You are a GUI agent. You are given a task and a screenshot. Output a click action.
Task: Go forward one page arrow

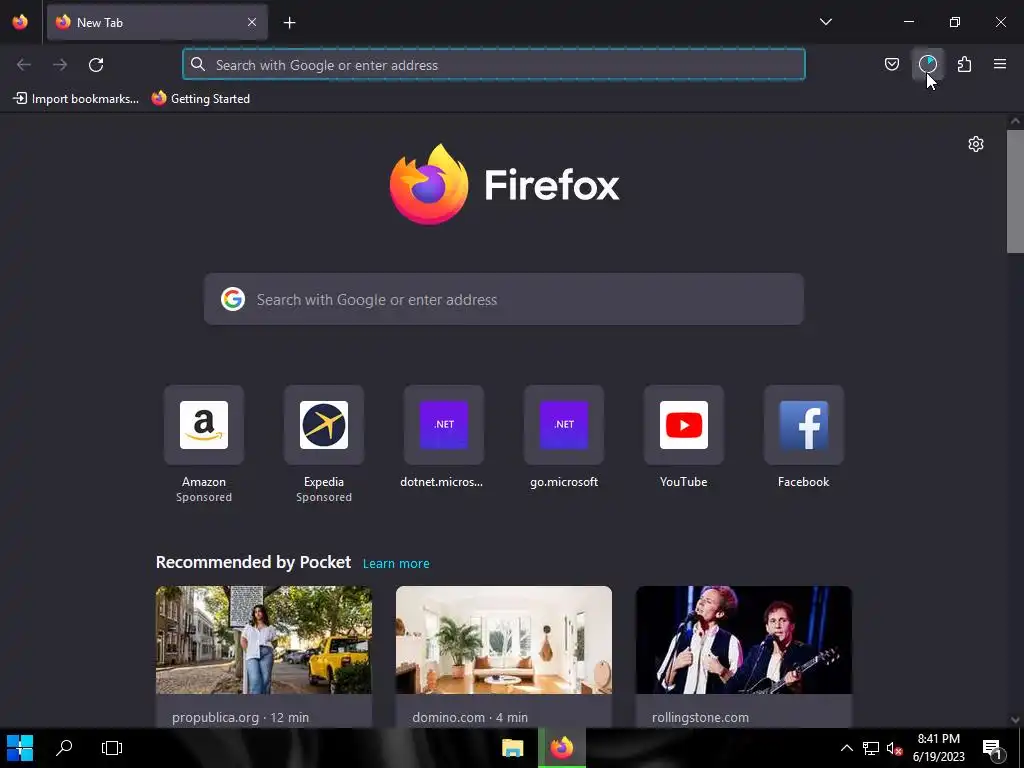click(60, 65)
